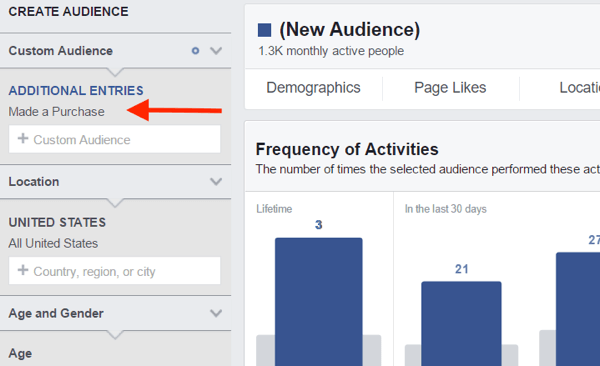Click the ADDITIONAL ENTRIES heading
Viewport: 600px width, 366px height.
[76, 90]
